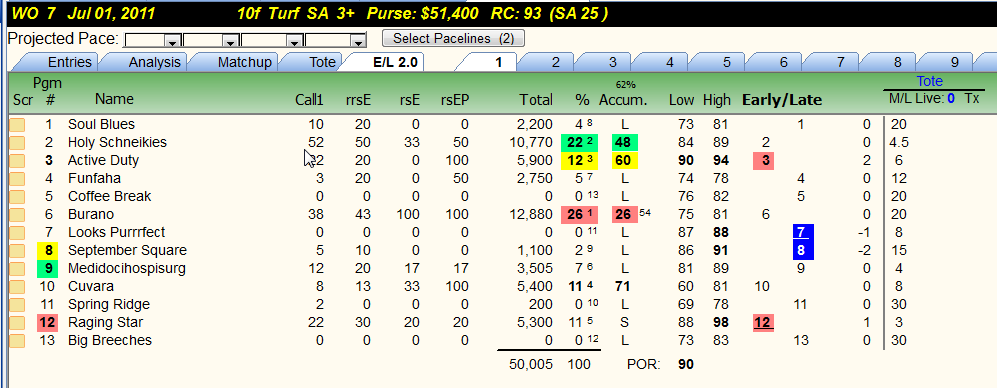Click the Select Pacelines (2) button
The width and height of the screenshot is (997, 388).
tap(453, 39)
